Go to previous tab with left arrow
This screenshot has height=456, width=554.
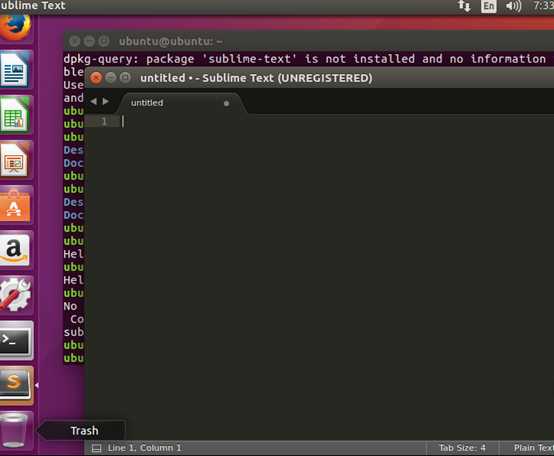tap(94, 101)
